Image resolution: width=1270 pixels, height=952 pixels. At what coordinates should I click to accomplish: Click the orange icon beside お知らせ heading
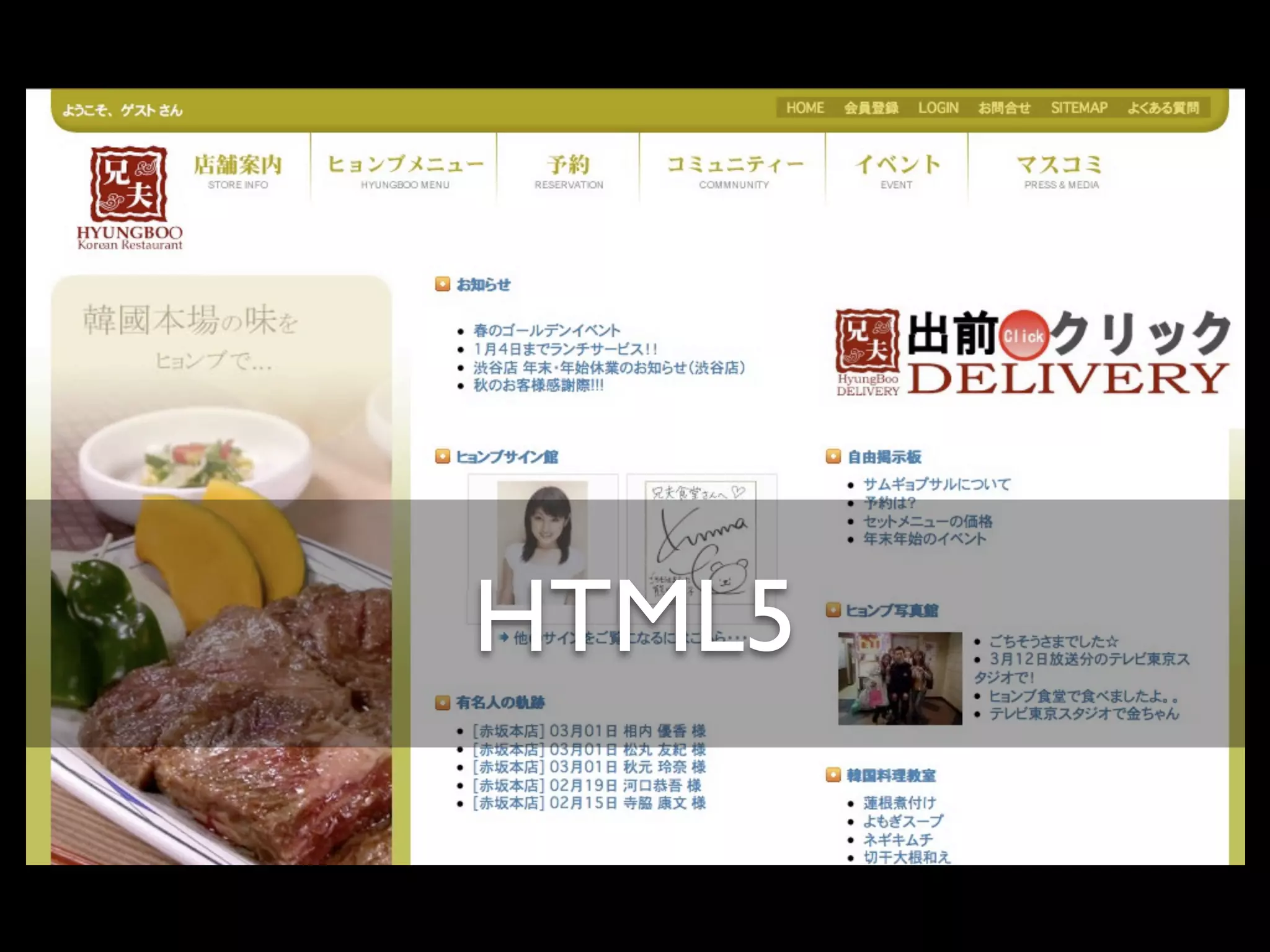tap(442, 284)
